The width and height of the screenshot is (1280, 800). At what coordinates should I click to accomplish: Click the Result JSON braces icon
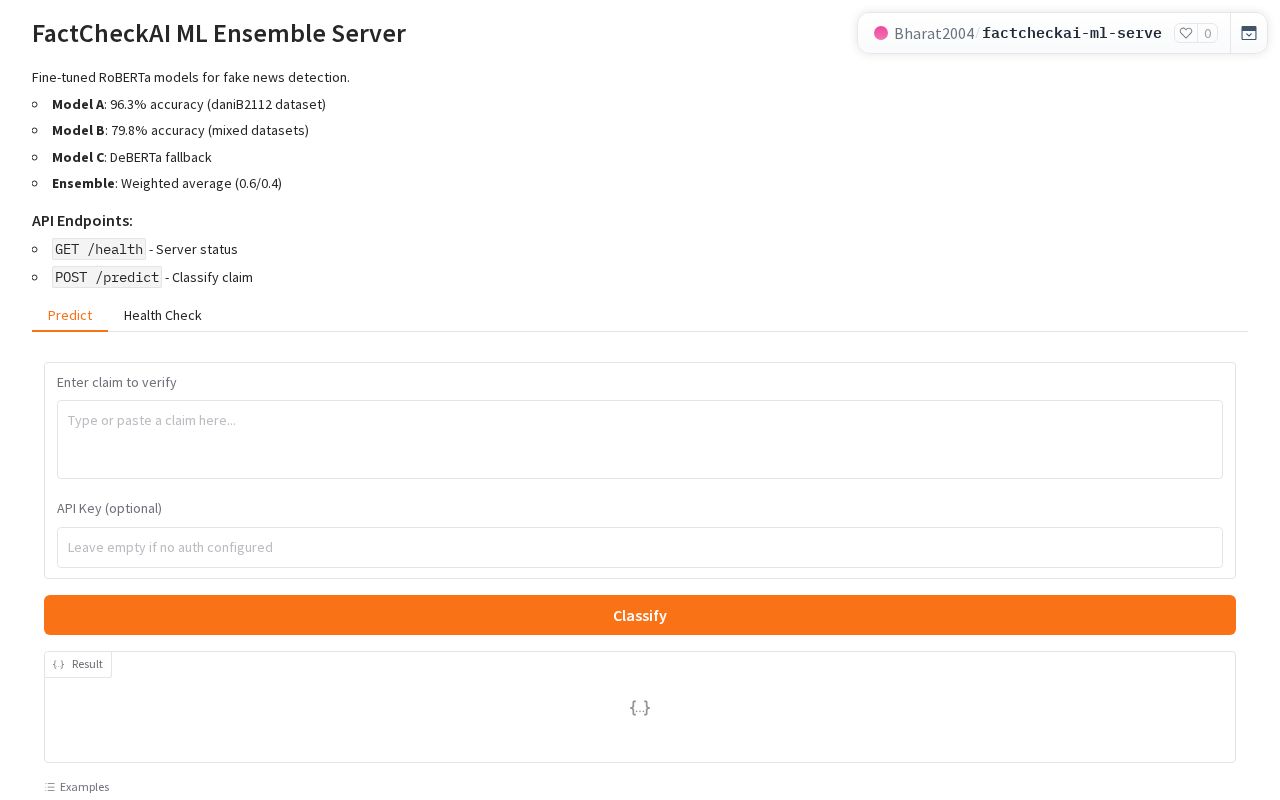coord(58,664)
